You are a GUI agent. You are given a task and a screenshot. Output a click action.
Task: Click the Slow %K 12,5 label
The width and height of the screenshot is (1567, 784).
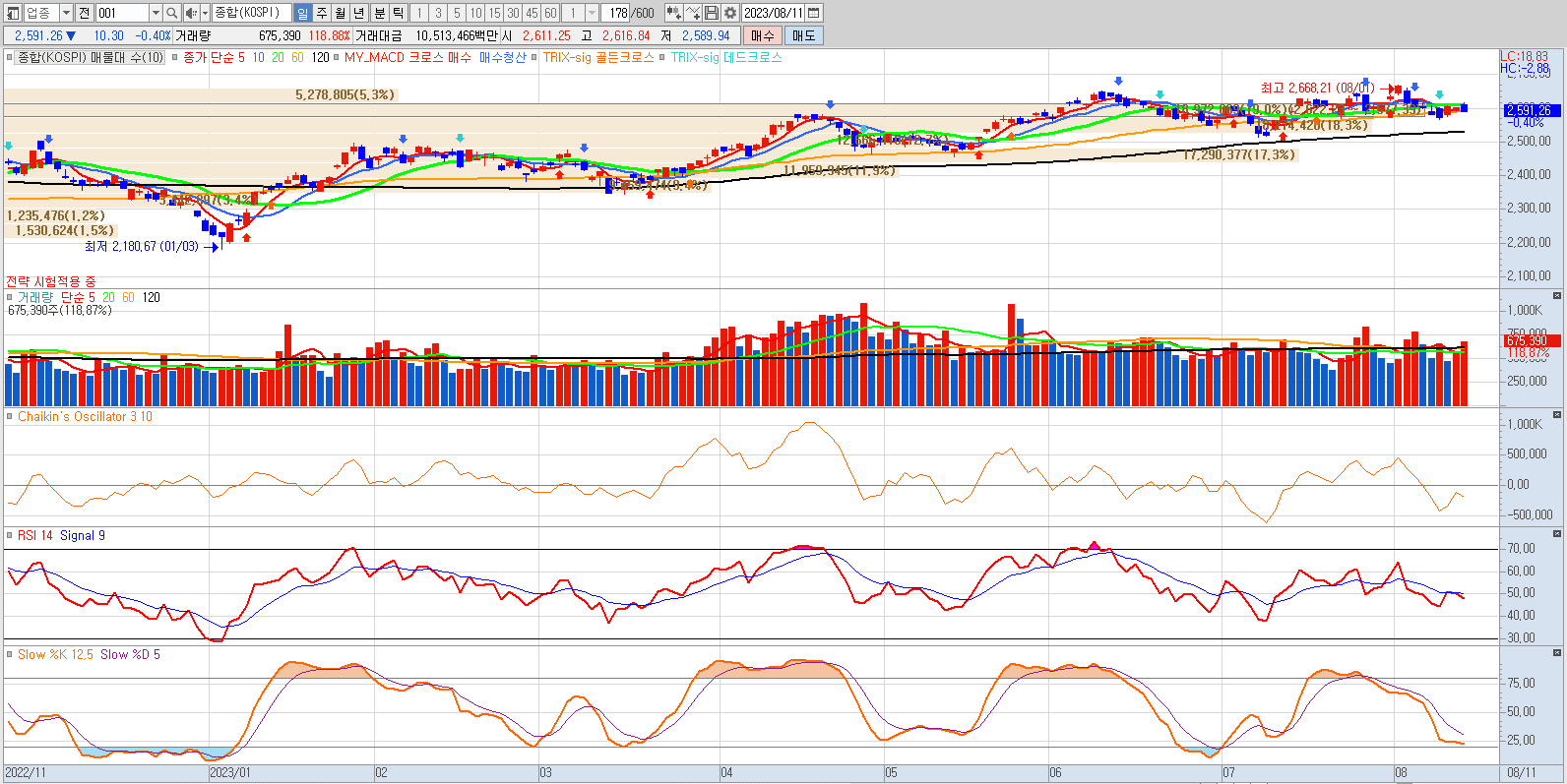(x=55, y=654)
